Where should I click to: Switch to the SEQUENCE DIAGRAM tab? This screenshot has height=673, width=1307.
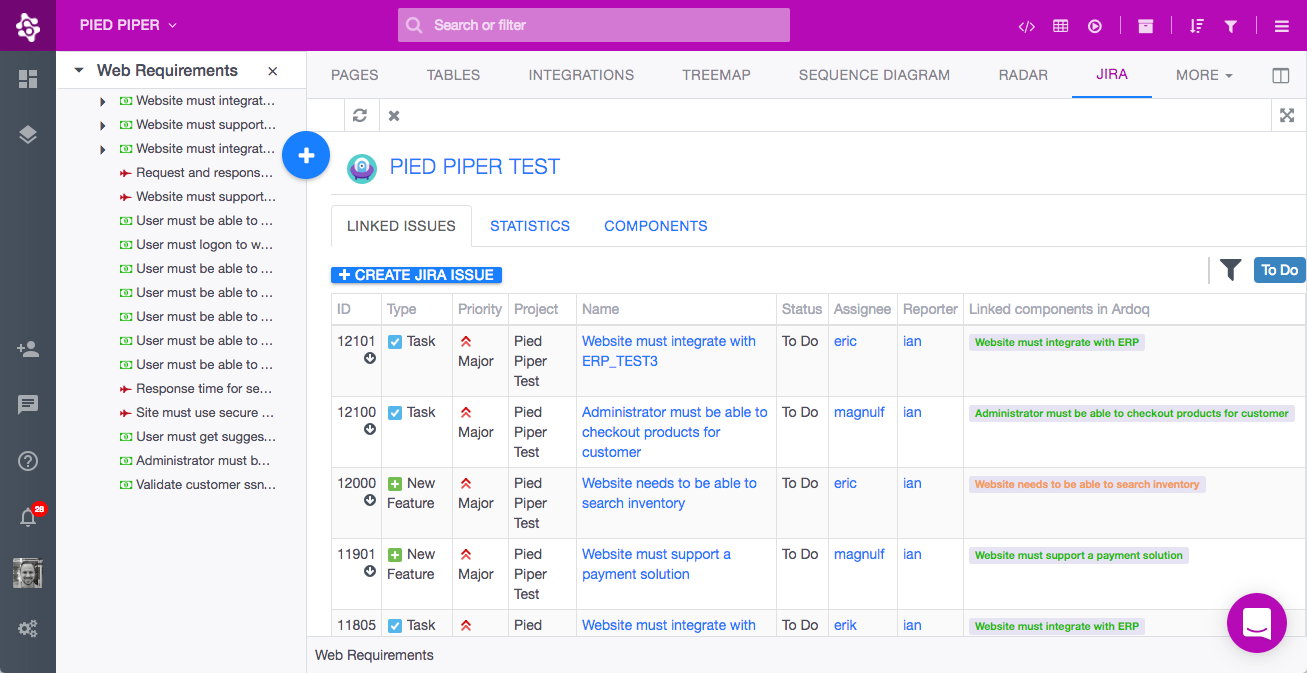coord(874,75)
